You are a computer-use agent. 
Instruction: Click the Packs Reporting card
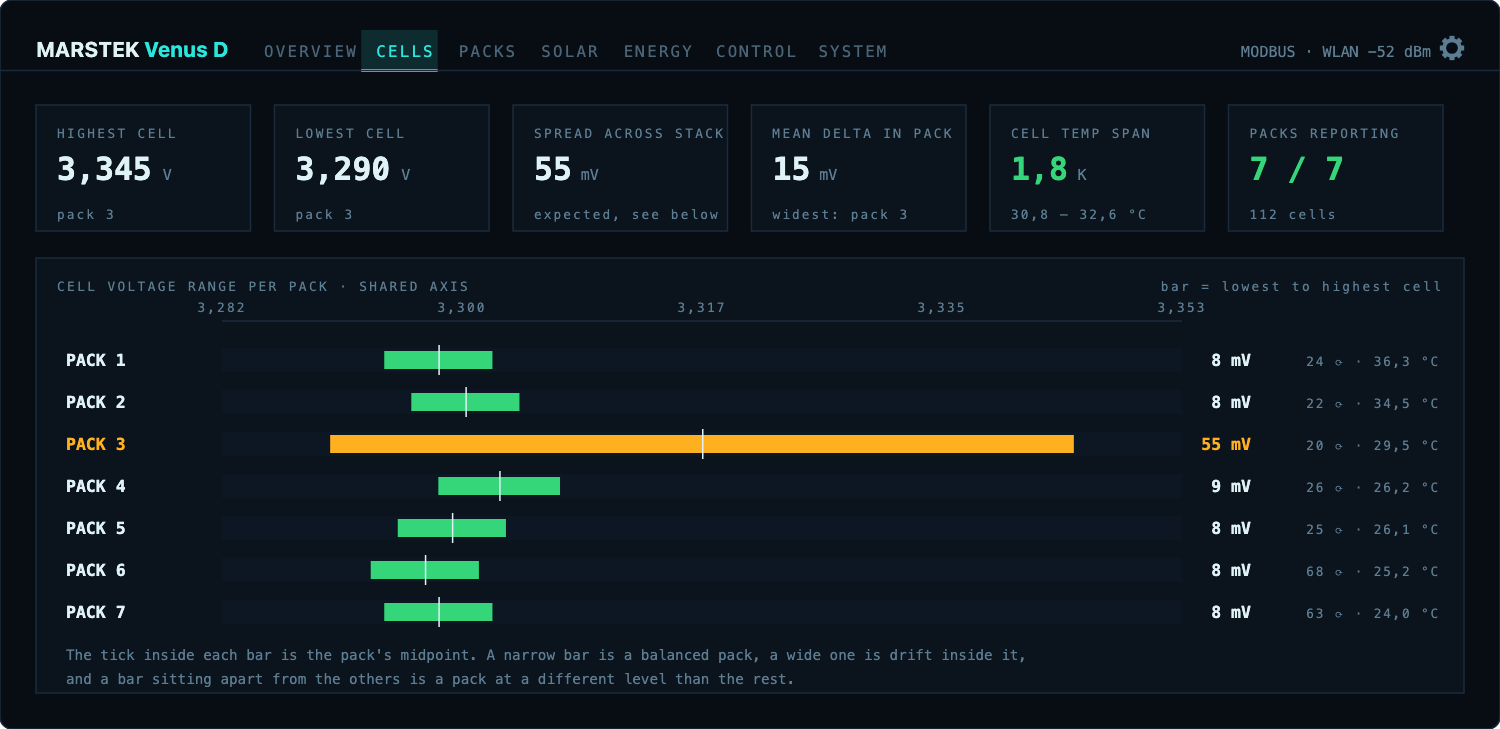(x=1336, y=168)
